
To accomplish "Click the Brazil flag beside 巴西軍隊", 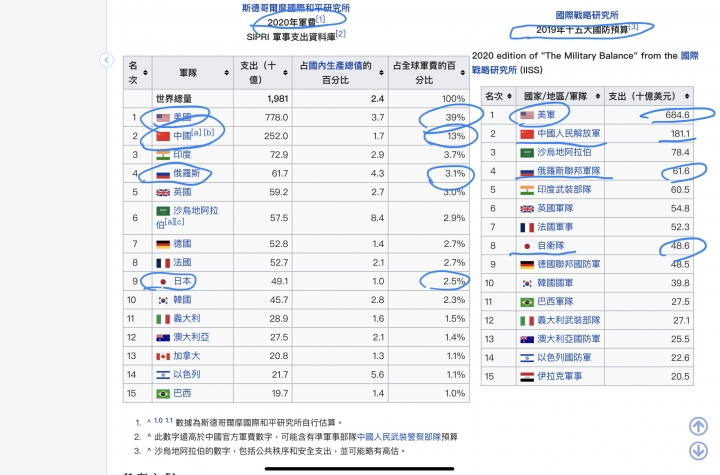I will (x=527, y=302).
